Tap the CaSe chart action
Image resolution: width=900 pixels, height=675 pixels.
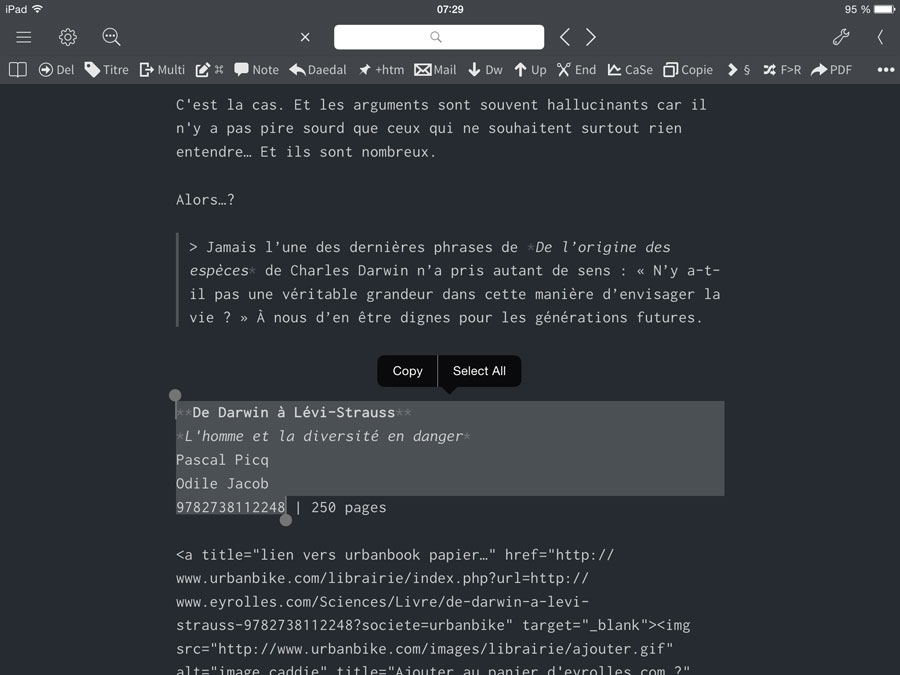(x=630, y=70)
